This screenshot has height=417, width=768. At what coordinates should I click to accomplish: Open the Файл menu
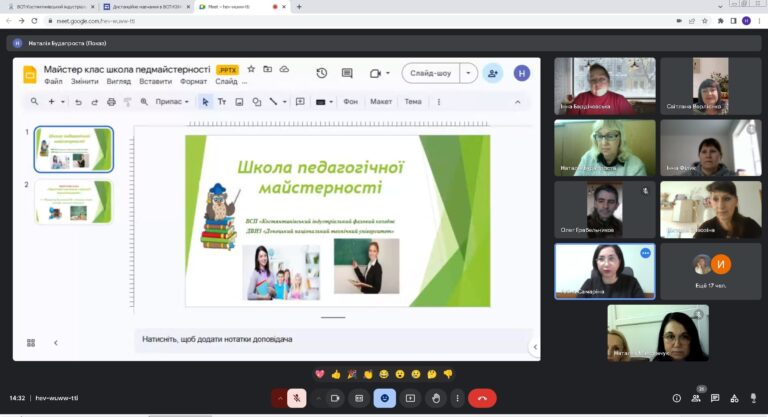point(53,81)
